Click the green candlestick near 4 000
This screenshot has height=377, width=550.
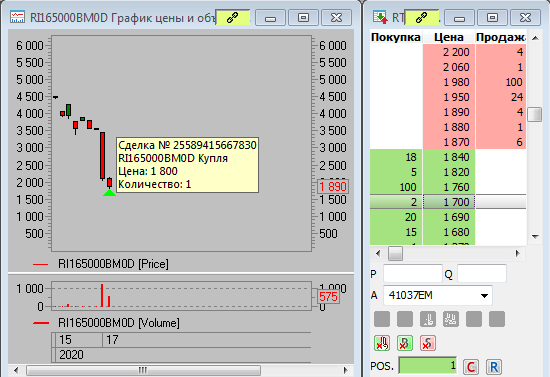pyautogui.click(x=68, y=110)
